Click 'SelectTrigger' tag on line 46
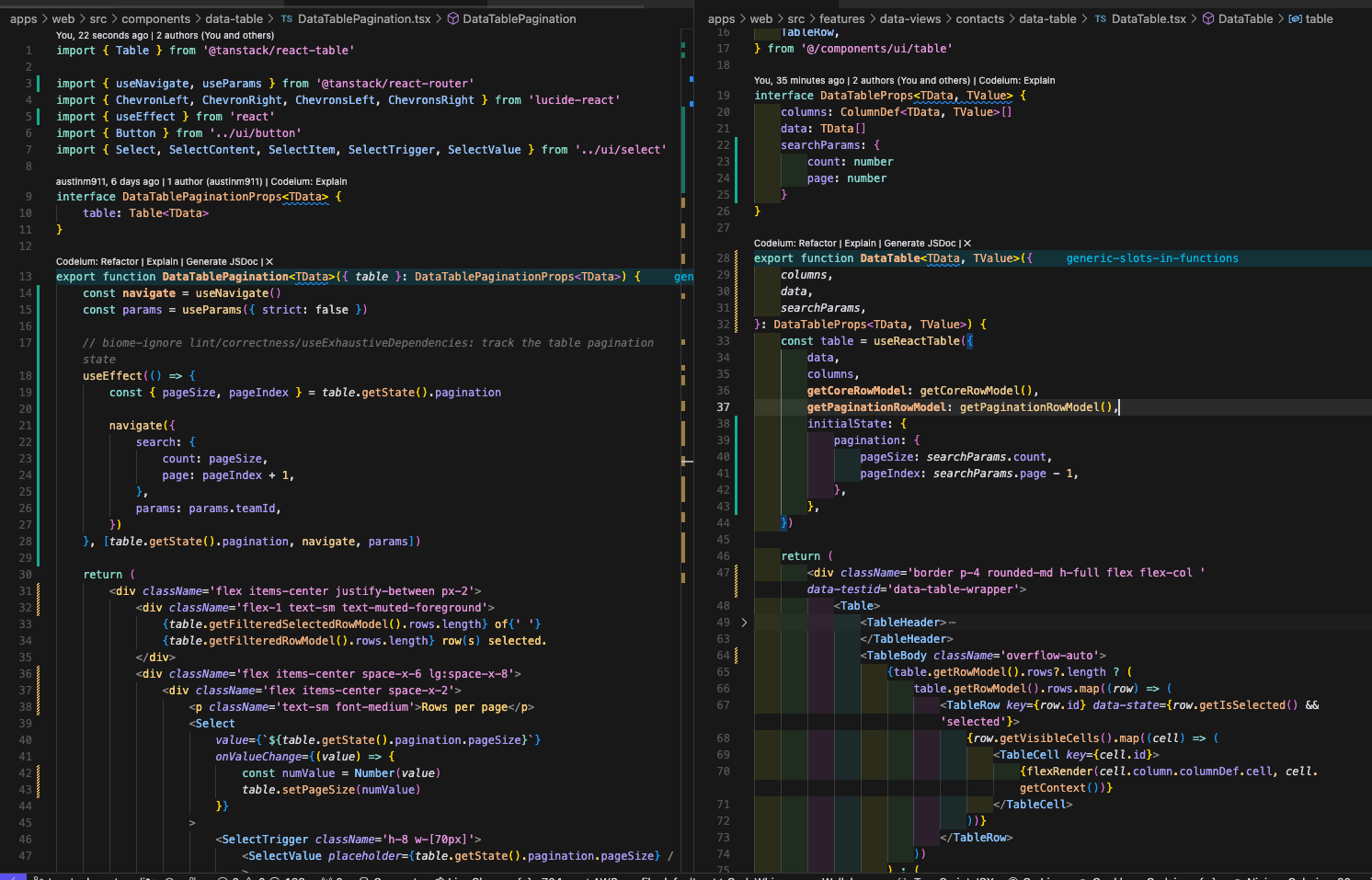 (x=266, y=840)
